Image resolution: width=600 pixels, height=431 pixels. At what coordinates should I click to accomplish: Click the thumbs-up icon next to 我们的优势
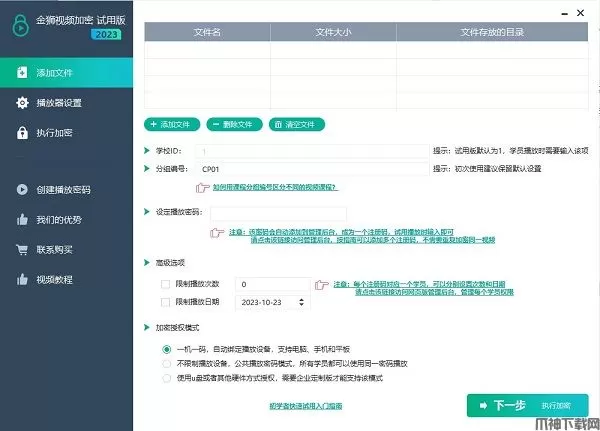click(22, 219)
